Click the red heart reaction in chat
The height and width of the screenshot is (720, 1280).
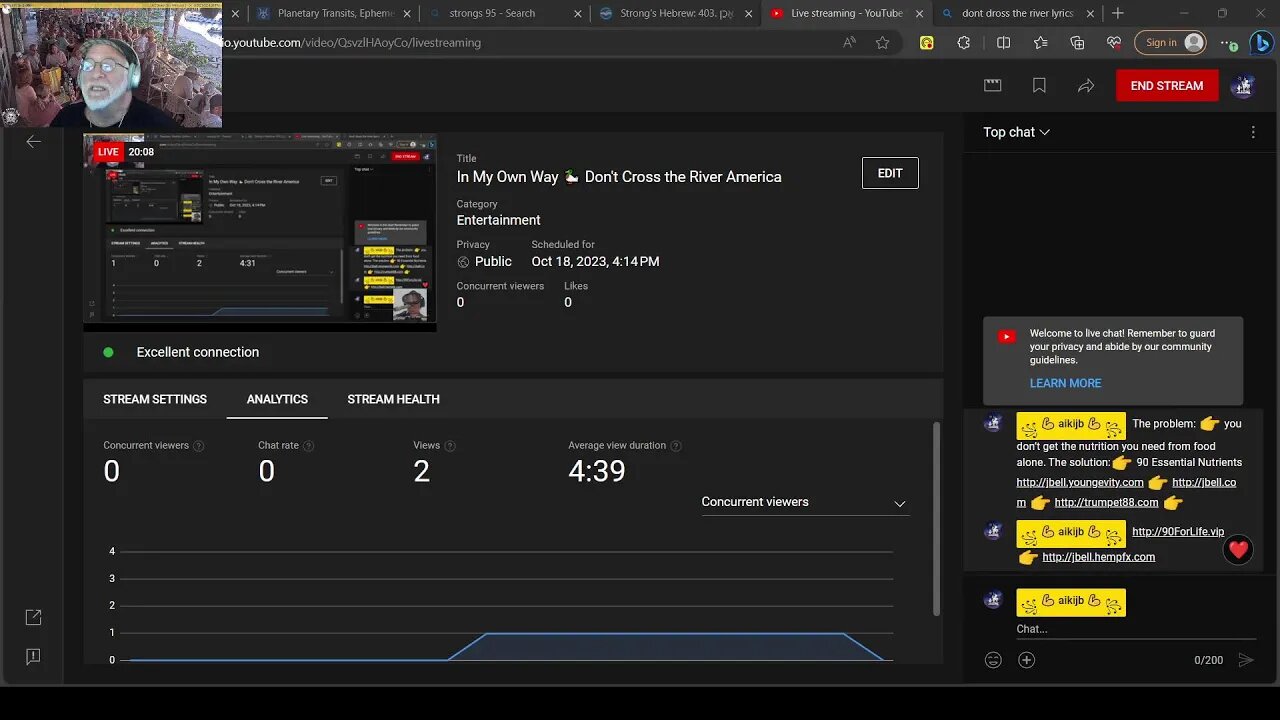click(1238, 549)
